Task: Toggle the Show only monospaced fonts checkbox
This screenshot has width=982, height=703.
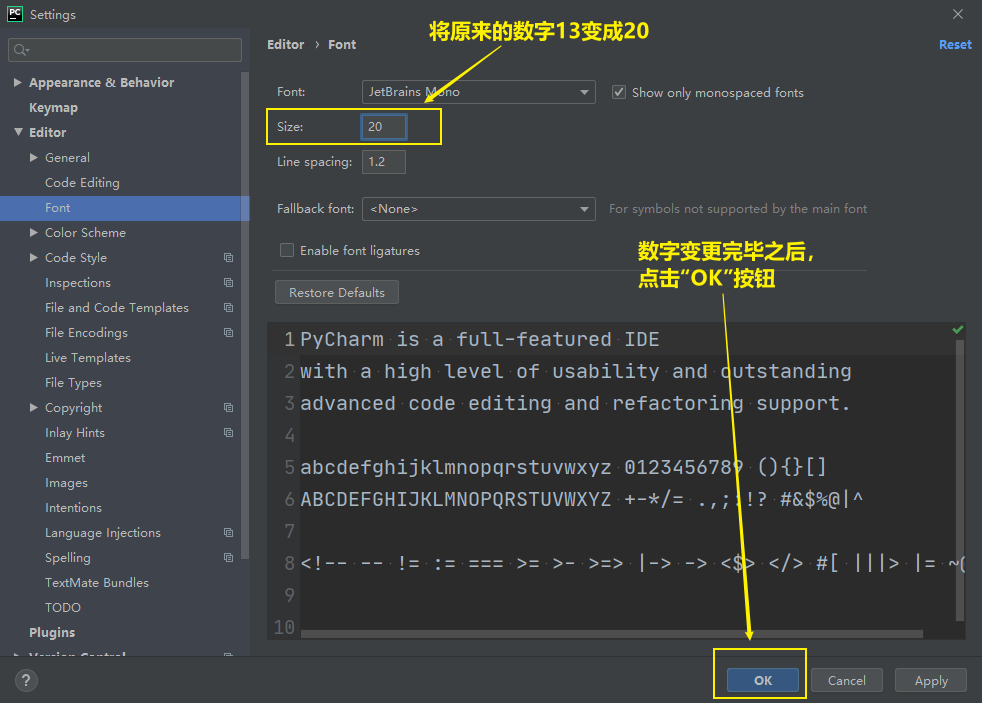Action: pyautogui.click(x=618, y=91)
